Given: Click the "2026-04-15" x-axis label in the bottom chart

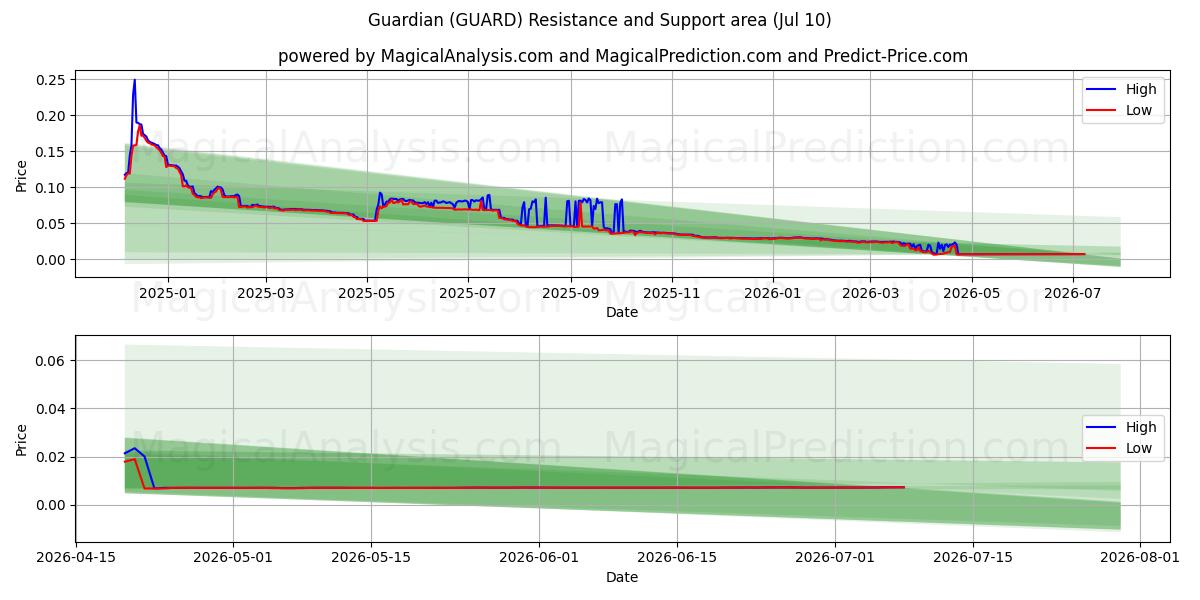Looking at the screenshot, I should 76,559.
